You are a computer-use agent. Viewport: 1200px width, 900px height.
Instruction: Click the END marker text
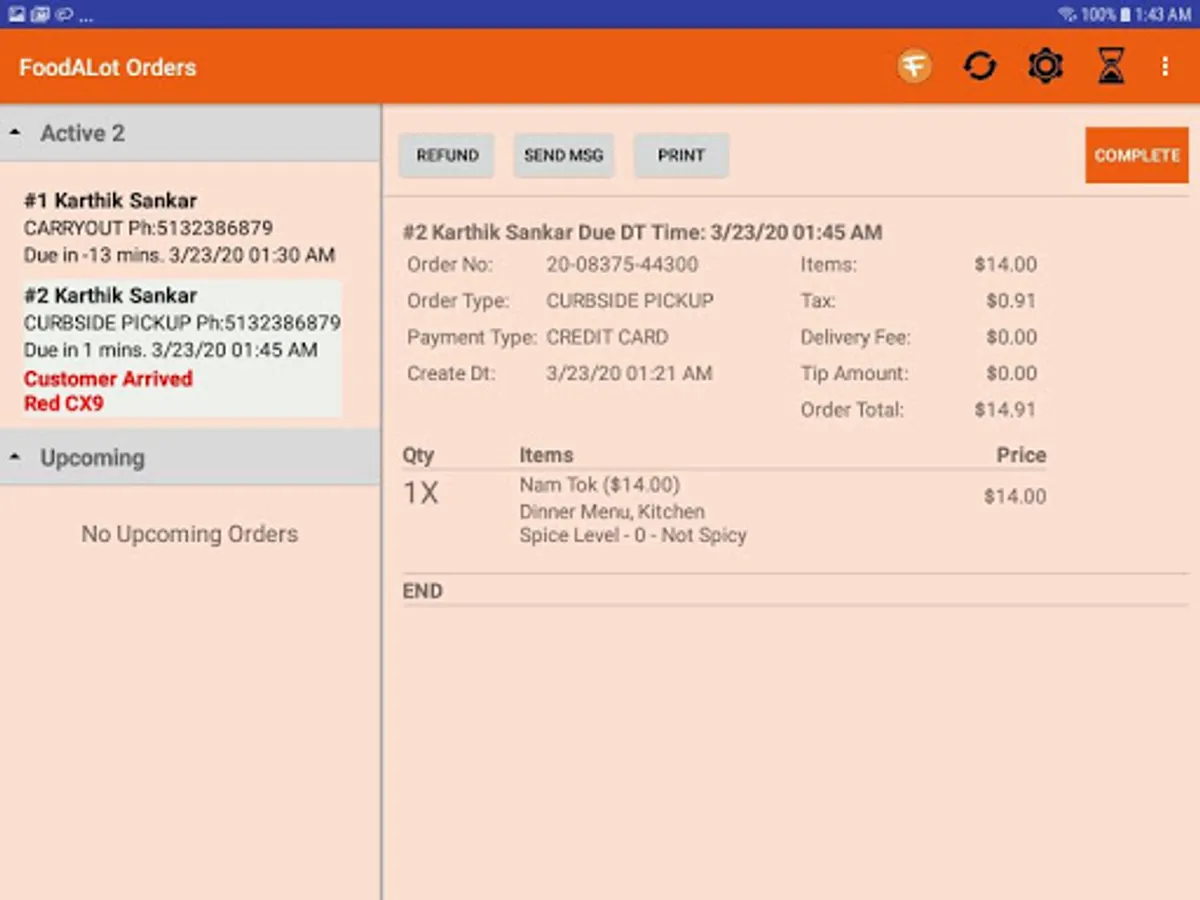click(x=422, y=591)
